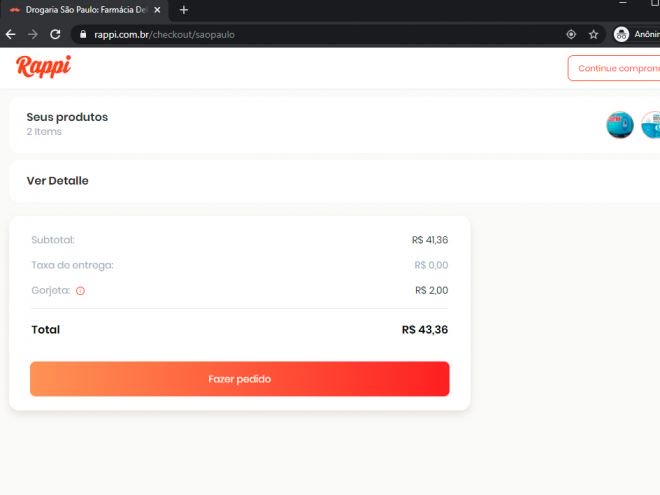This screenshot has width=660, height=495.
Task: Go back using the browser back arrow
Action: click(11, 35)
